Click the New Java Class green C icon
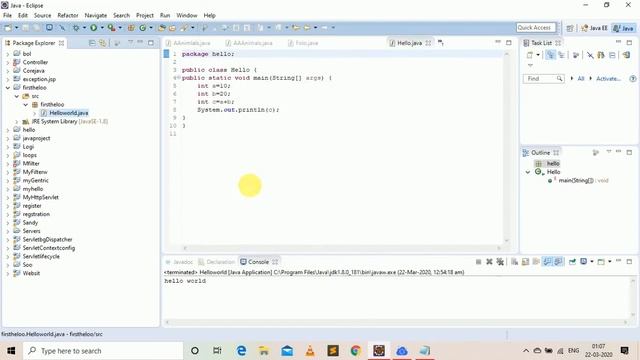640x360 pixels. pos(142,28)
